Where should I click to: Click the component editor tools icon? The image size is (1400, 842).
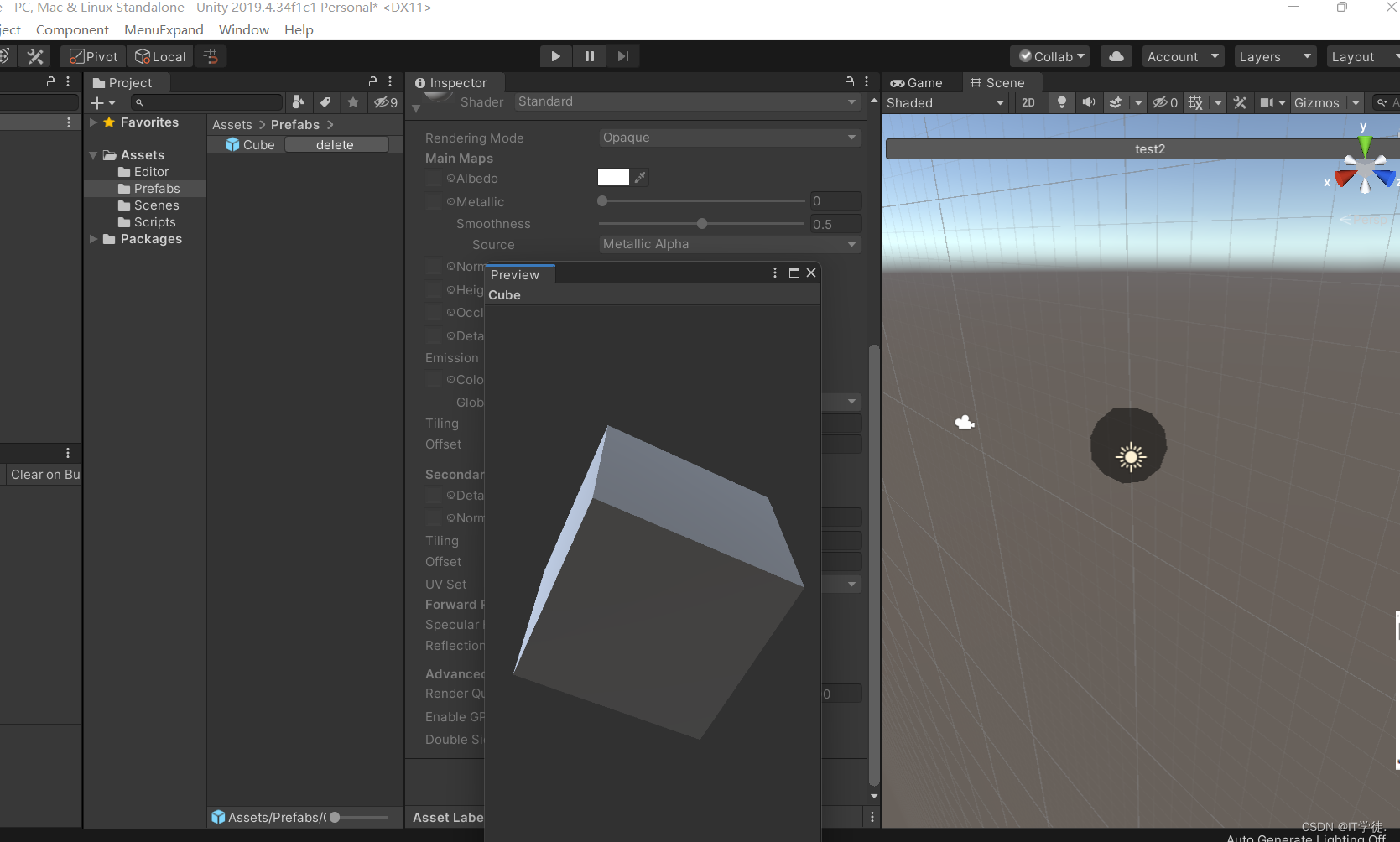pos(1240,102)
